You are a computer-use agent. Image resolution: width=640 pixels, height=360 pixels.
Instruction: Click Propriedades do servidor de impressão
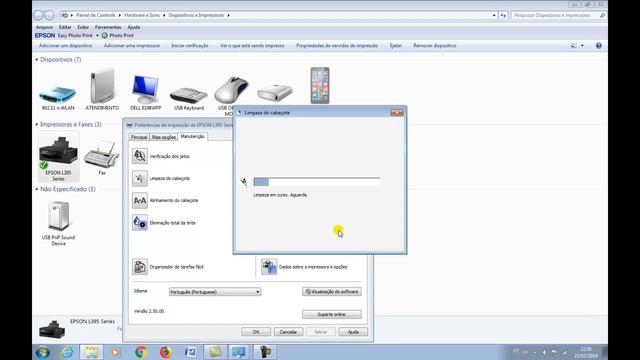pyautogui.click(x=337, y=46)
